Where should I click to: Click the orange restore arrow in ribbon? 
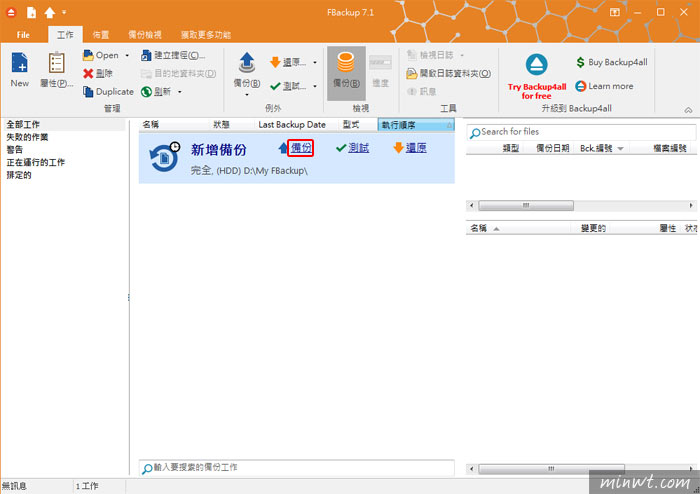275,62
